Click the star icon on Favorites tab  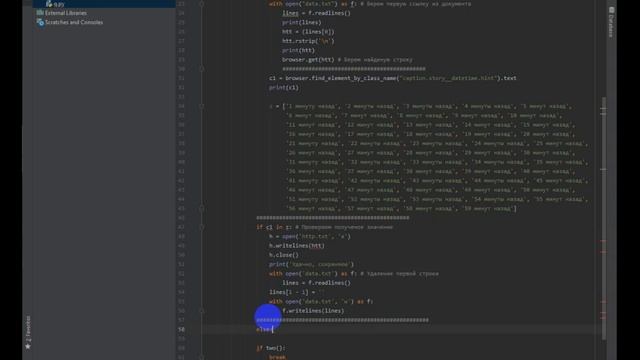28,347
